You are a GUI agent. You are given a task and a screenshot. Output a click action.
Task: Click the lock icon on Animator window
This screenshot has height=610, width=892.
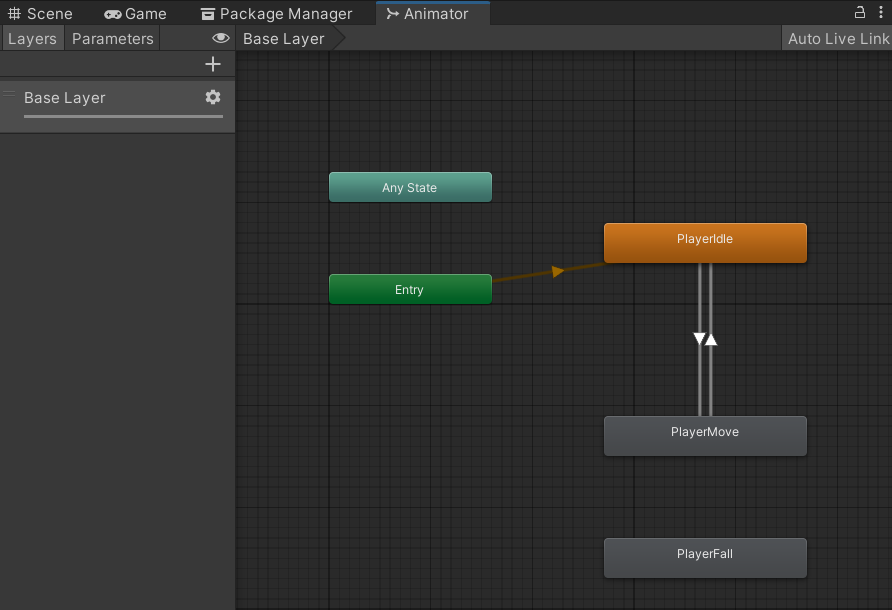pyautogui.click(x=860, y=13)
